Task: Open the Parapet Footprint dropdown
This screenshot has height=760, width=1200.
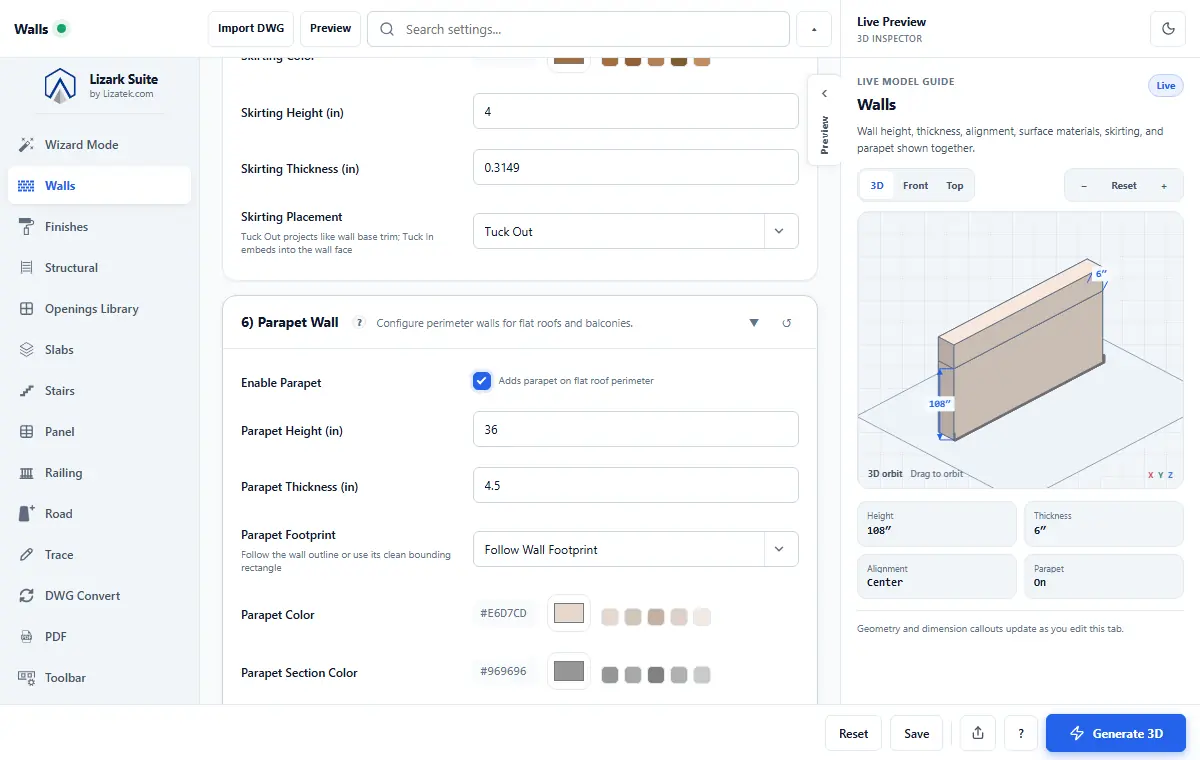Action: point(635,549)
